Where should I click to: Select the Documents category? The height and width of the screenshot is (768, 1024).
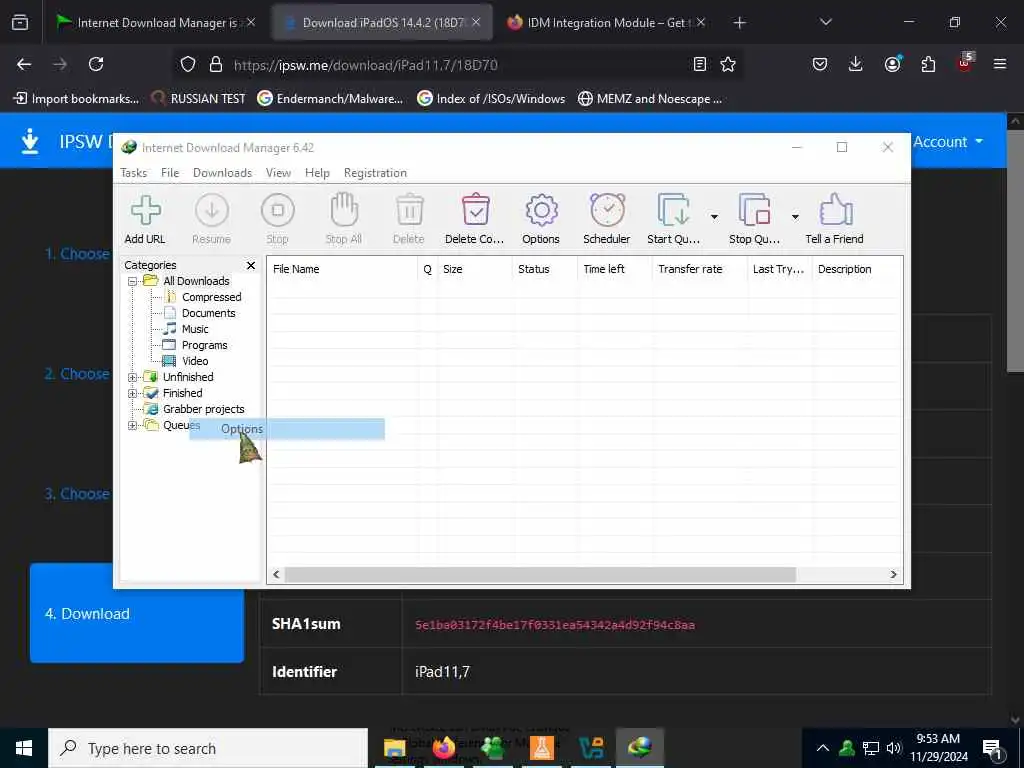point(208,313)
